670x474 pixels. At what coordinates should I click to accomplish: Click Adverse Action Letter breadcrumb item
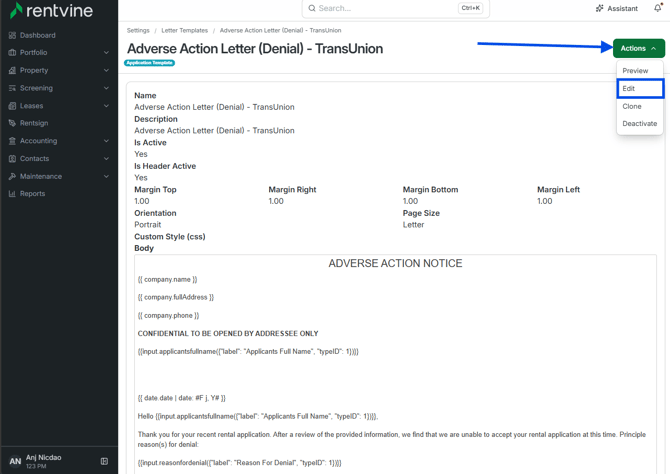point(280,30)
